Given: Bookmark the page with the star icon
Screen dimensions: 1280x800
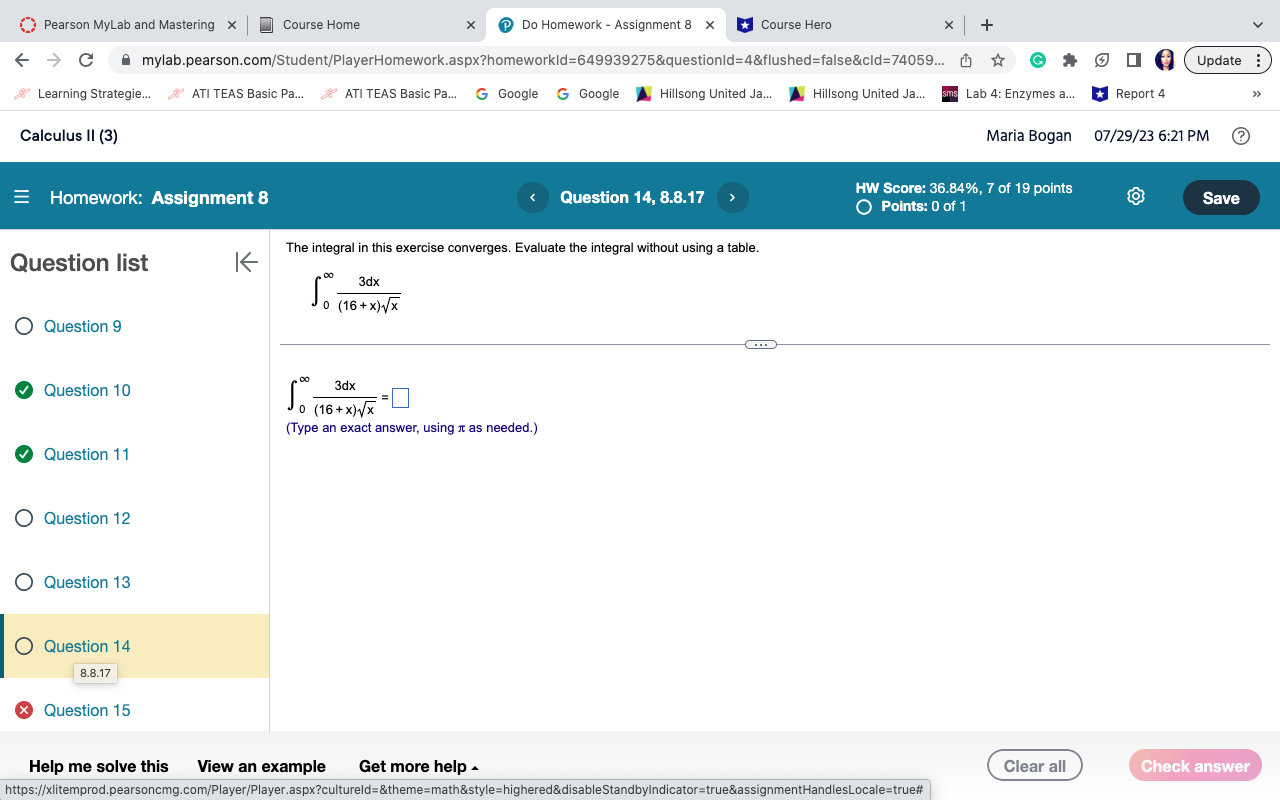Looking at the screenshot, I should click(997, 60).
